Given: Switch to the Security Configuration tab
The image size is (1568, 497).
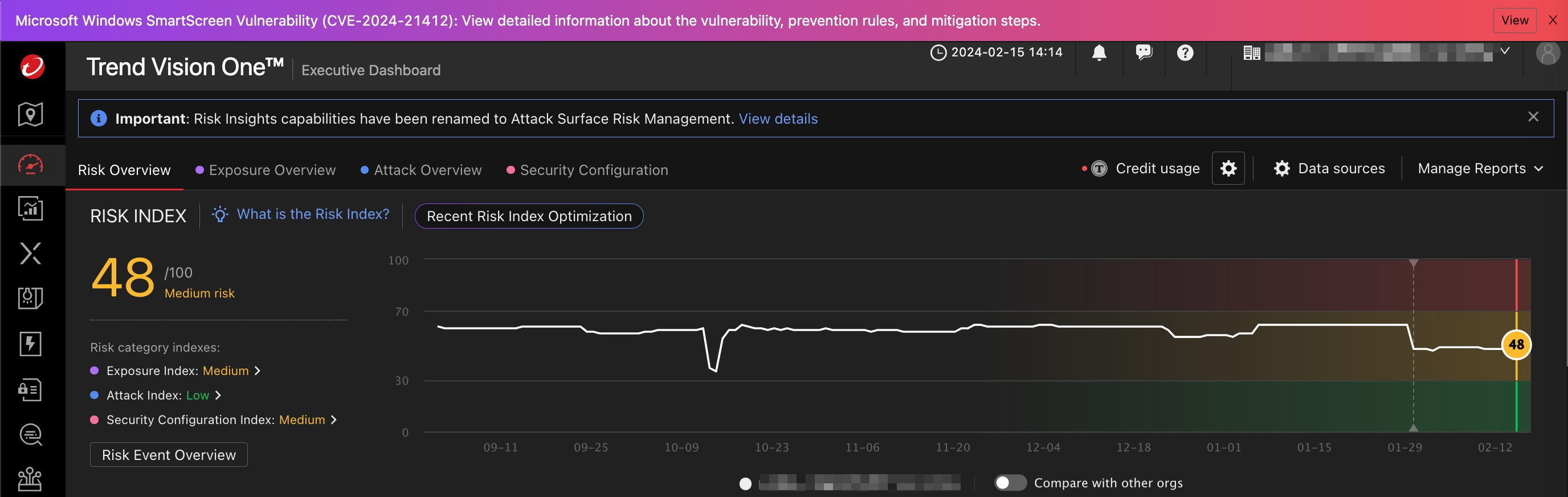Looking at the screenshot, I should [594, 170].
